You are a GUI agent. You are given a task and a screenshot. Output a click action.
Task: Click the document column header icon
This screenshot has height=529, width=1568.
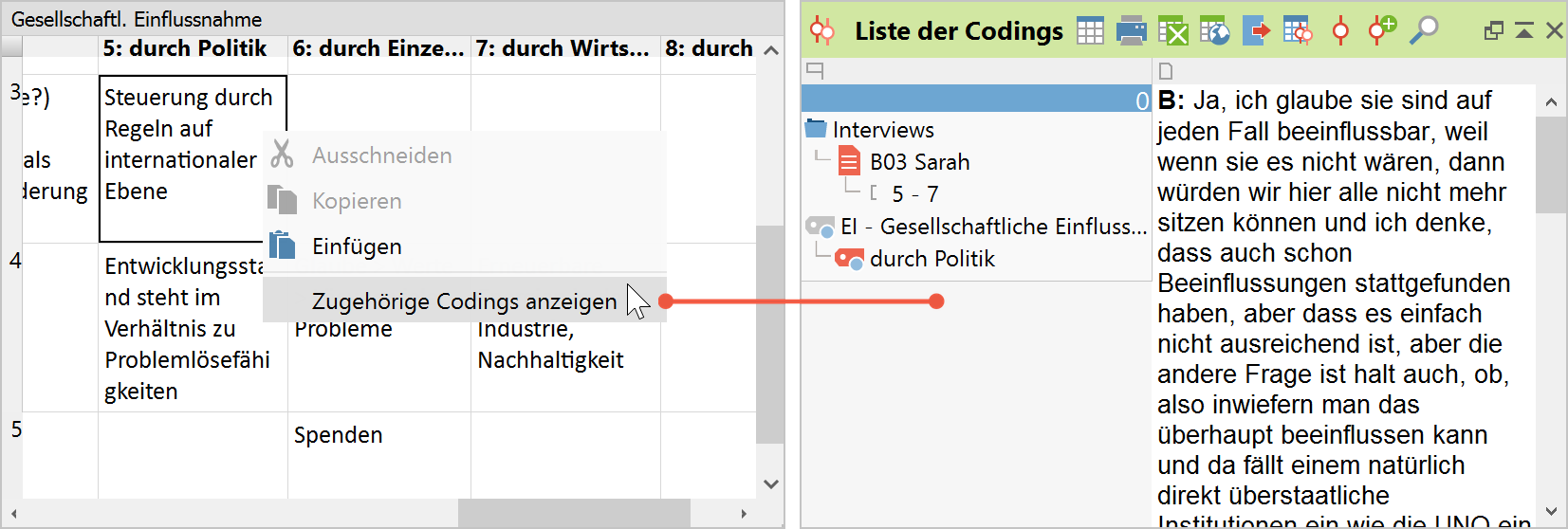[x=1166, y=70]
